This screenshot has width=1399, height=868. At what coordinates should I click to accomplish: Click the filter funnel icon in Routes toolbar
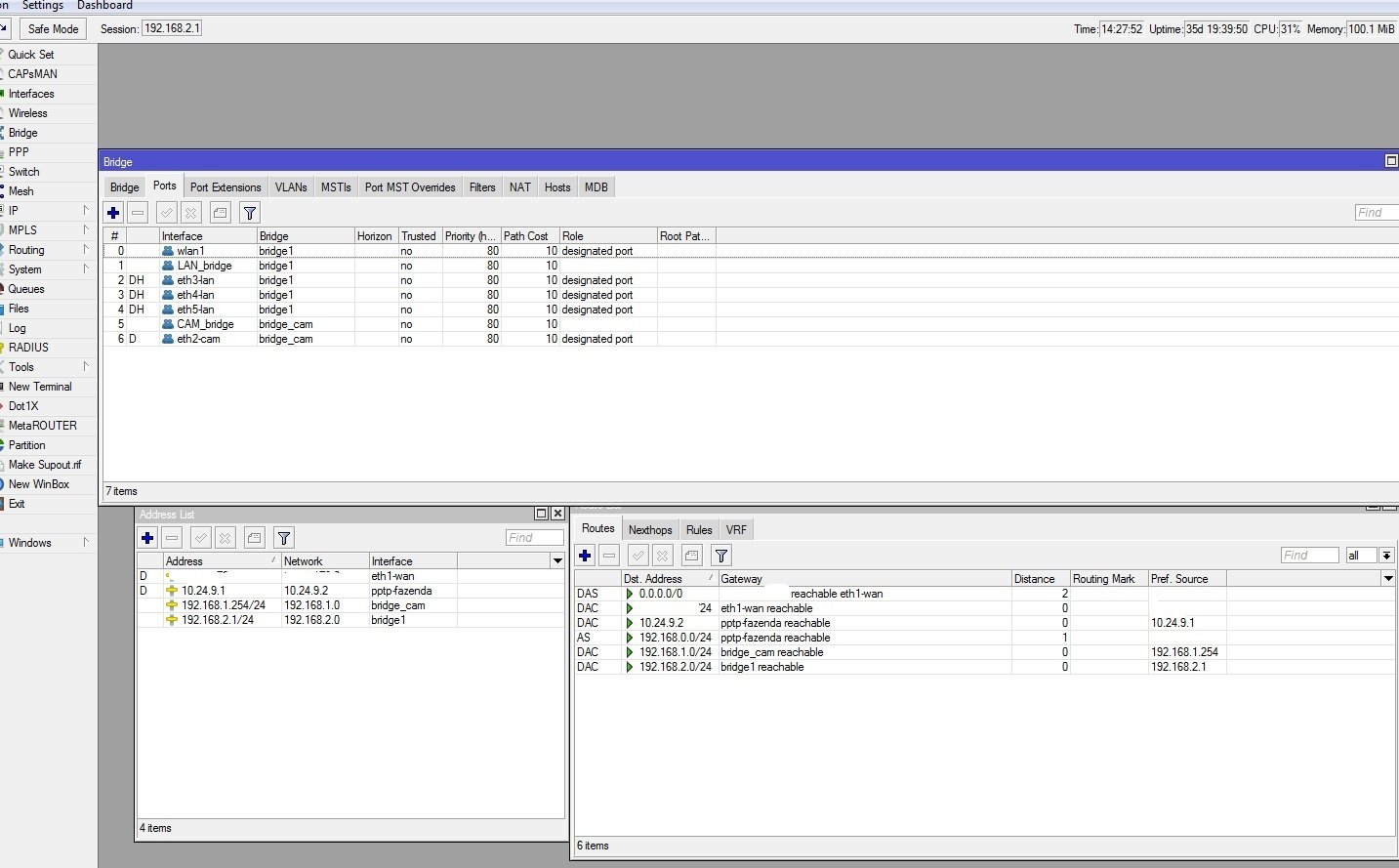click(721, 556)
